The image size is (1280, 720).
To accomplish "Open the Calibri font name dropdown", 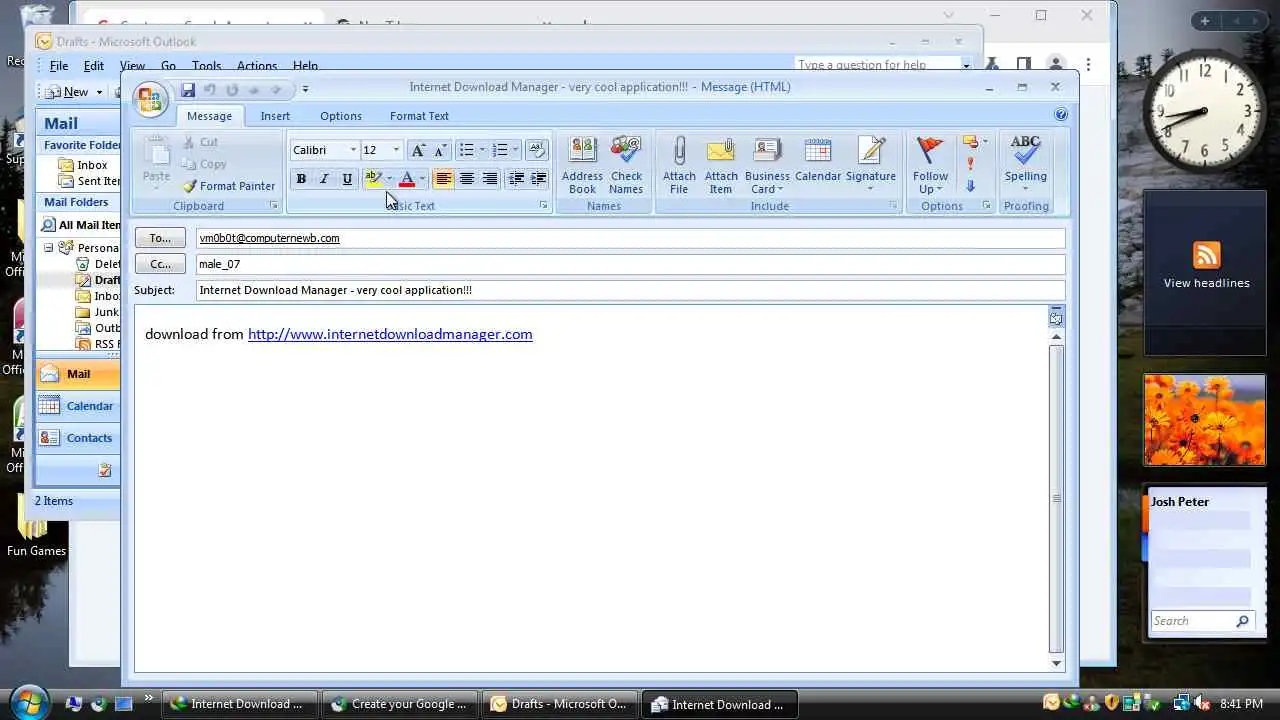I will pyautogui.click(x=353, y=150).
